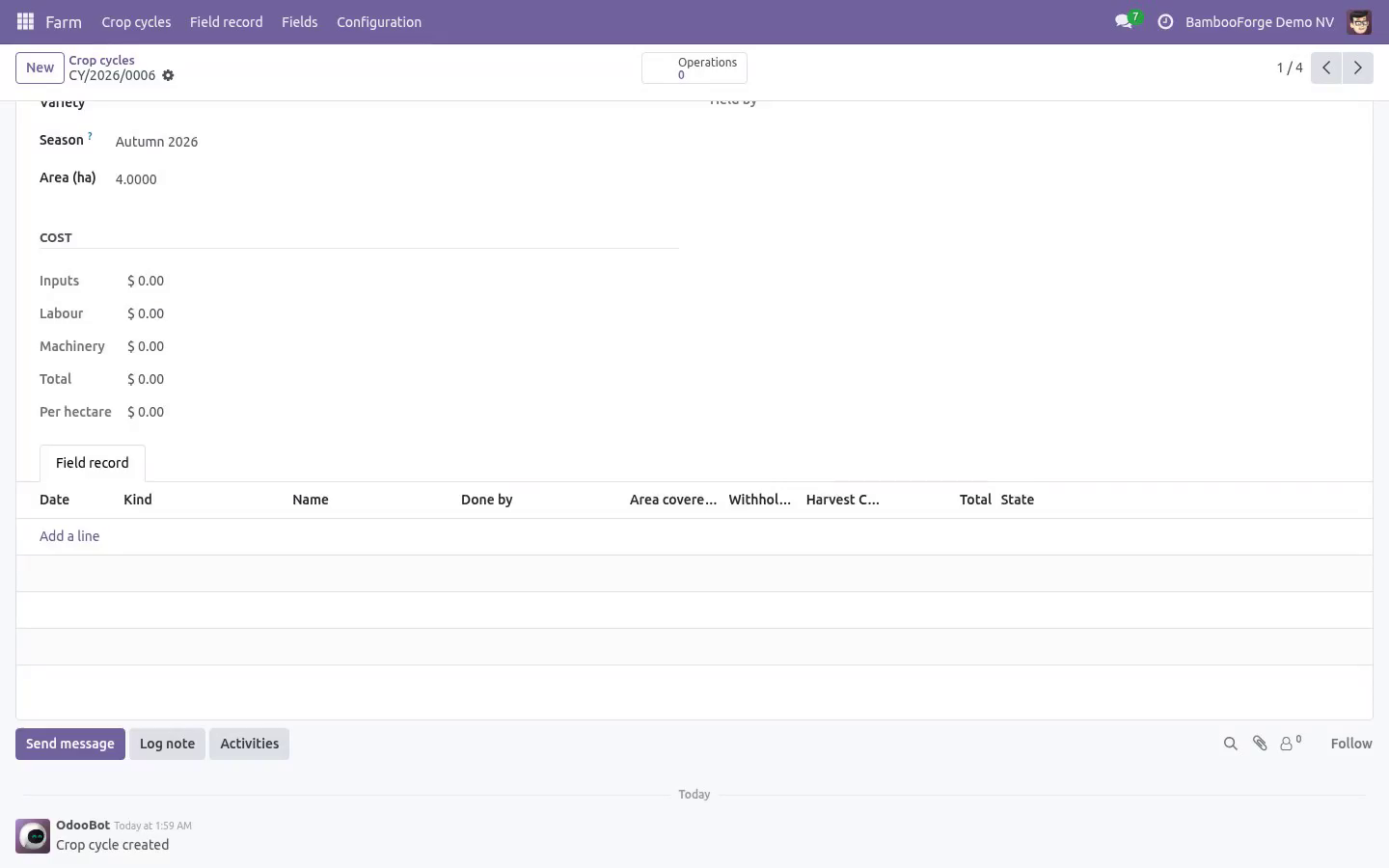Image resolution: width=1389 pixels, height=868 pixels.
Task: Click the Farm app title
Action: click(x=64, y=21)
